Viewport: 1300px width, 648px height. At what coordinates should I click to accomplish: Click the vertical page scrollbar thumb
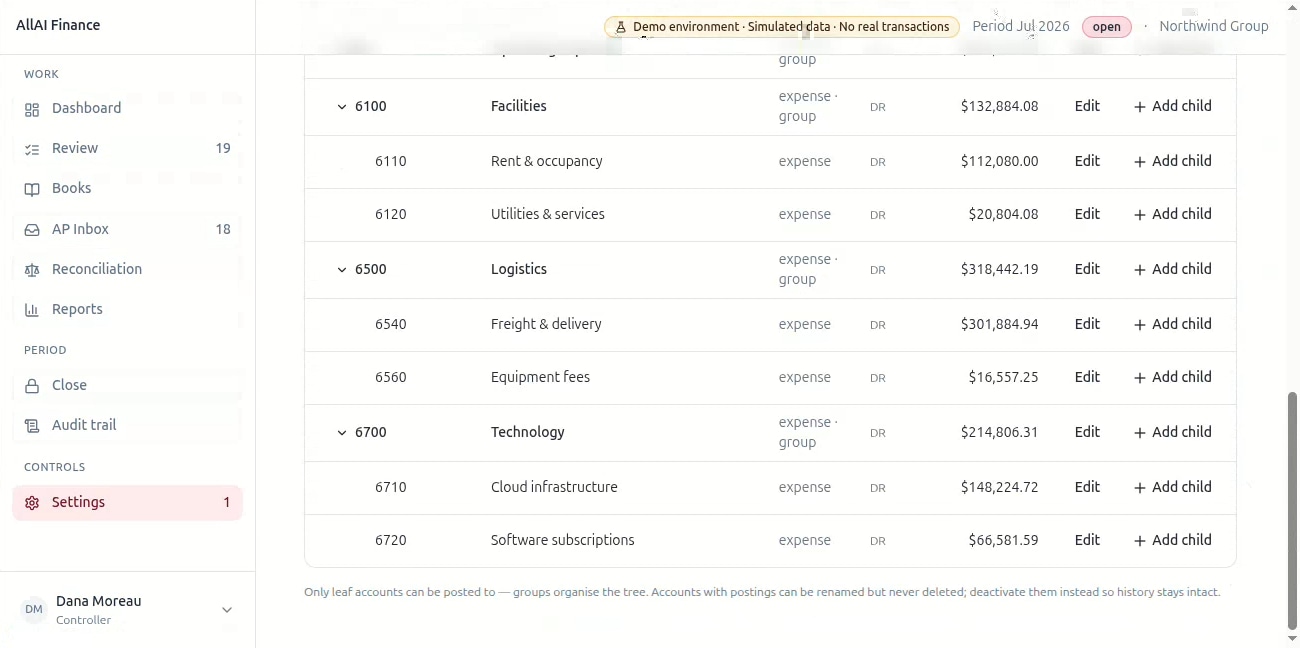(x=1292, y=510)
